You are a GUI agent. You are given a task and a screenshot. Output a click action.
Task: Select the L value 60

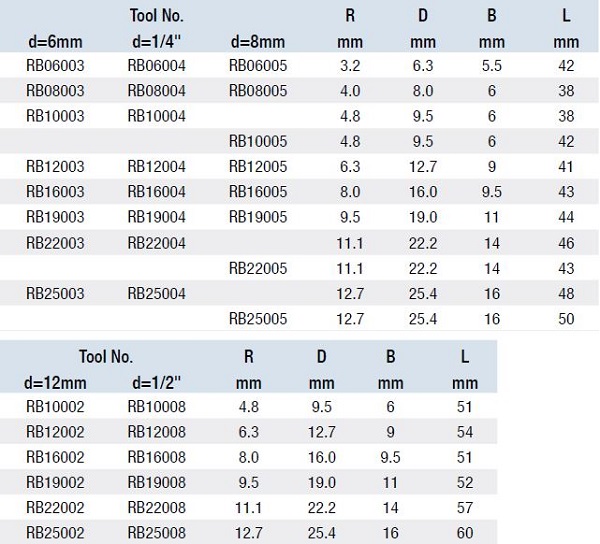pos(465,534)
